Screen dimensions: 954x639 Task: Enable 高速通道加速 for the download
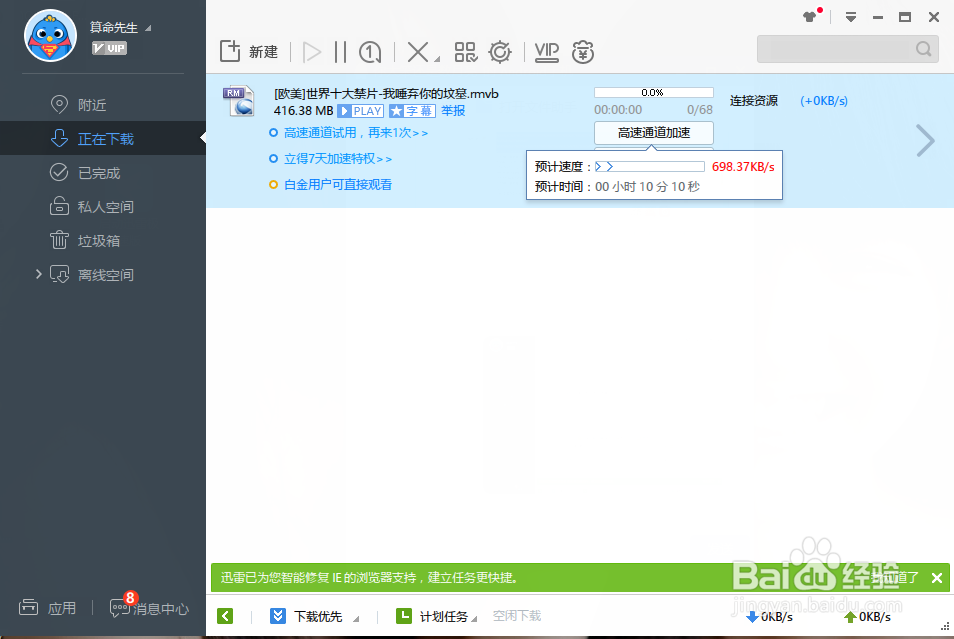[x=653, y=132]
